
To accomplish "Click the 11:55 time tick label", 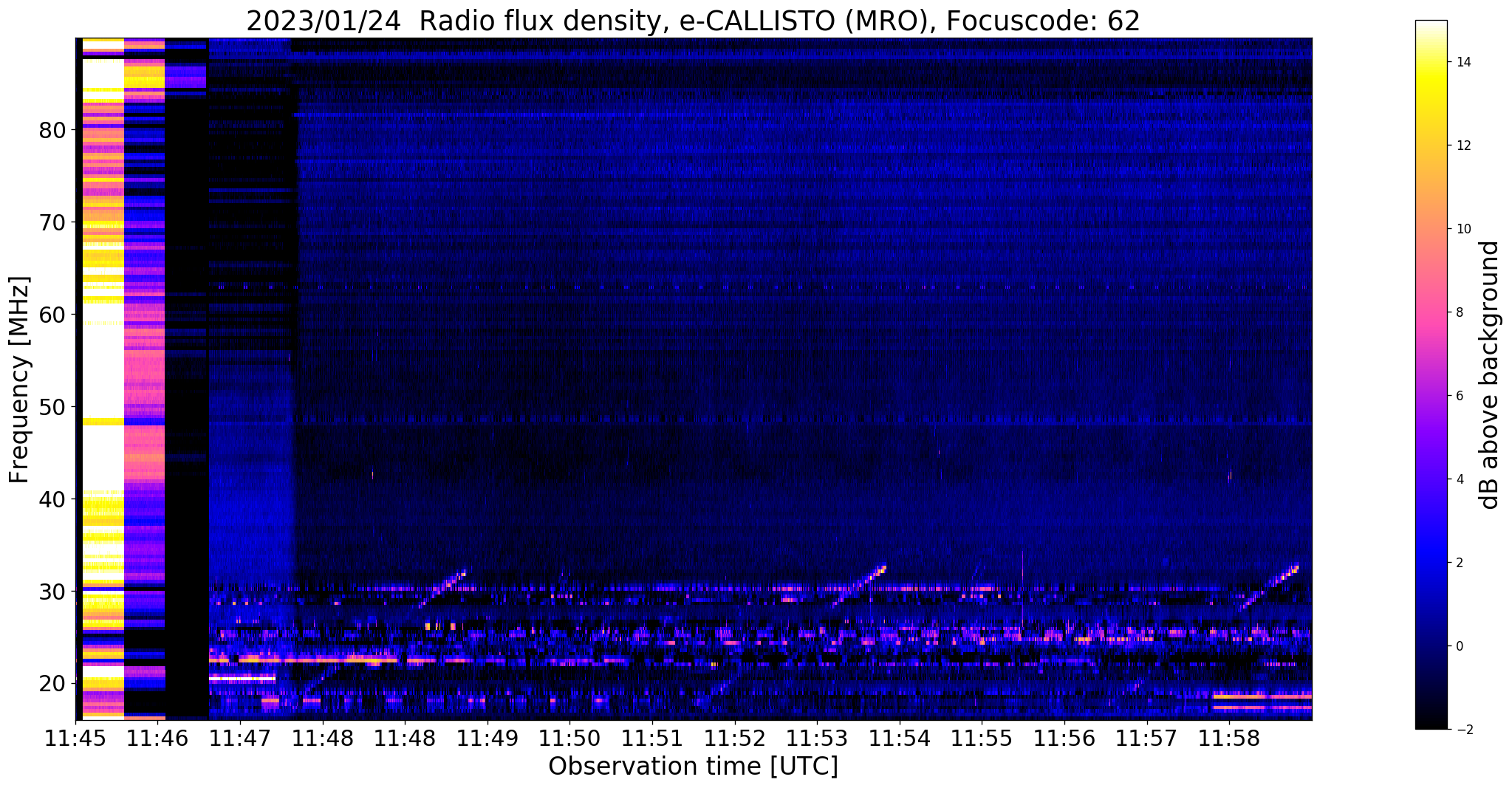I will 982,738.
